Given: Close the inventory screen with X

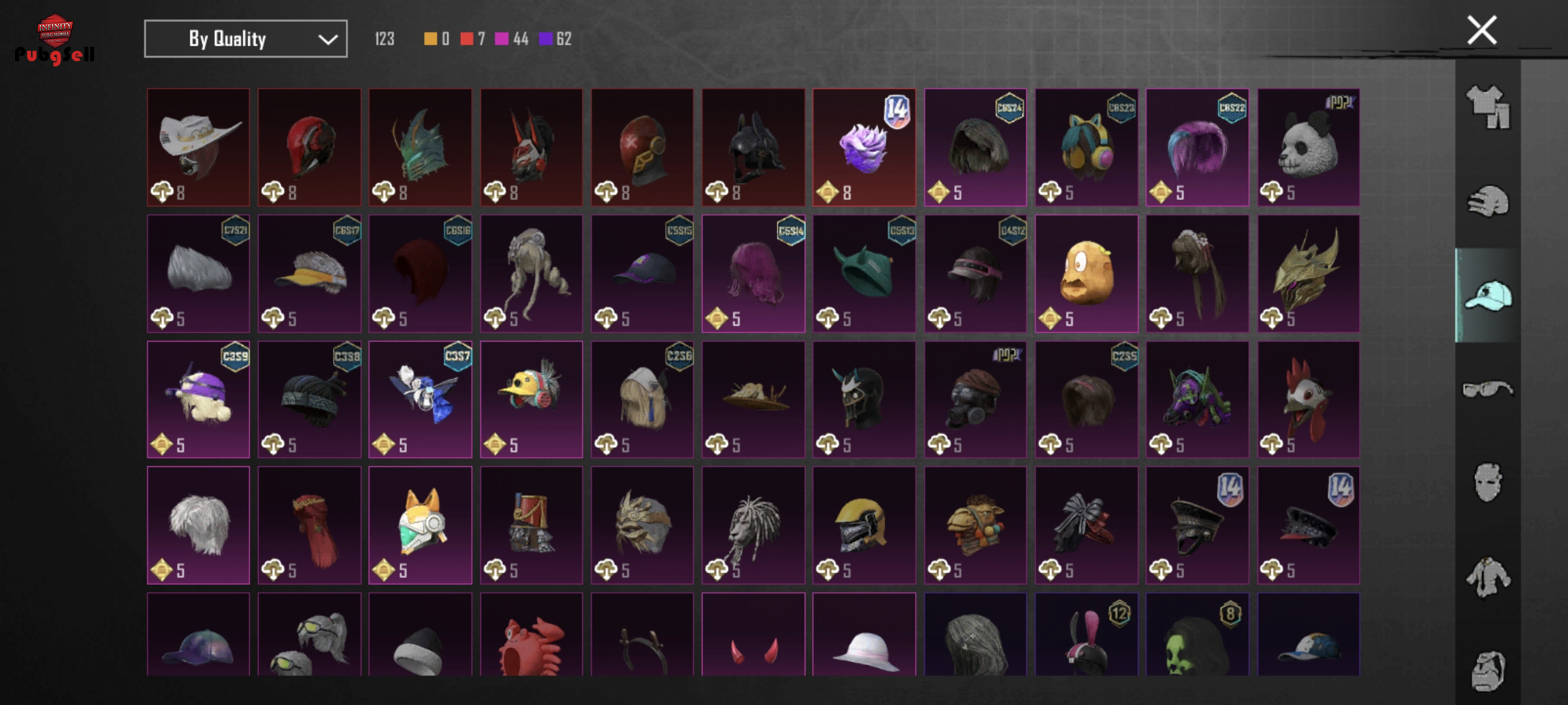Looking at the screenshot, I should (1482, 30).
